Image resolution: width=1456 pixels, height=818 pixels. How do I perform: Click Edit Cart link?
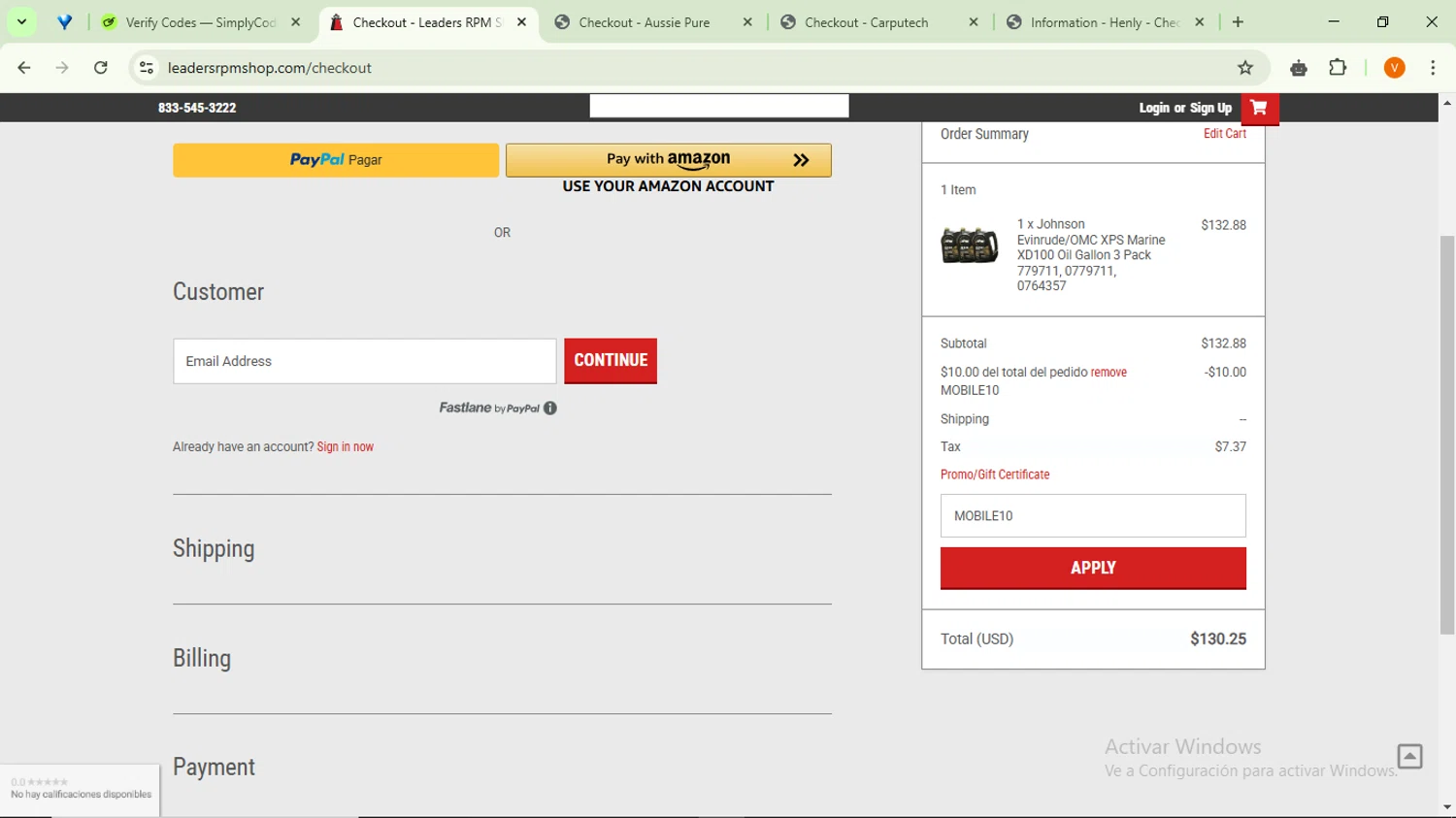1225,134
